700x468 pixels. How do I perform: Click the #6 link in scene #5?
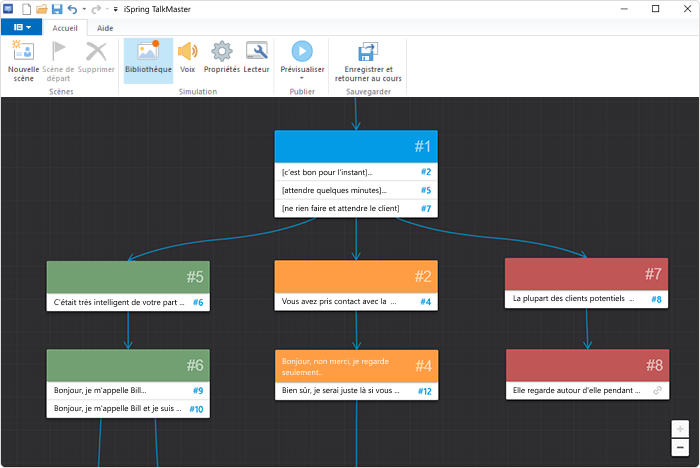tap(198, 302)
